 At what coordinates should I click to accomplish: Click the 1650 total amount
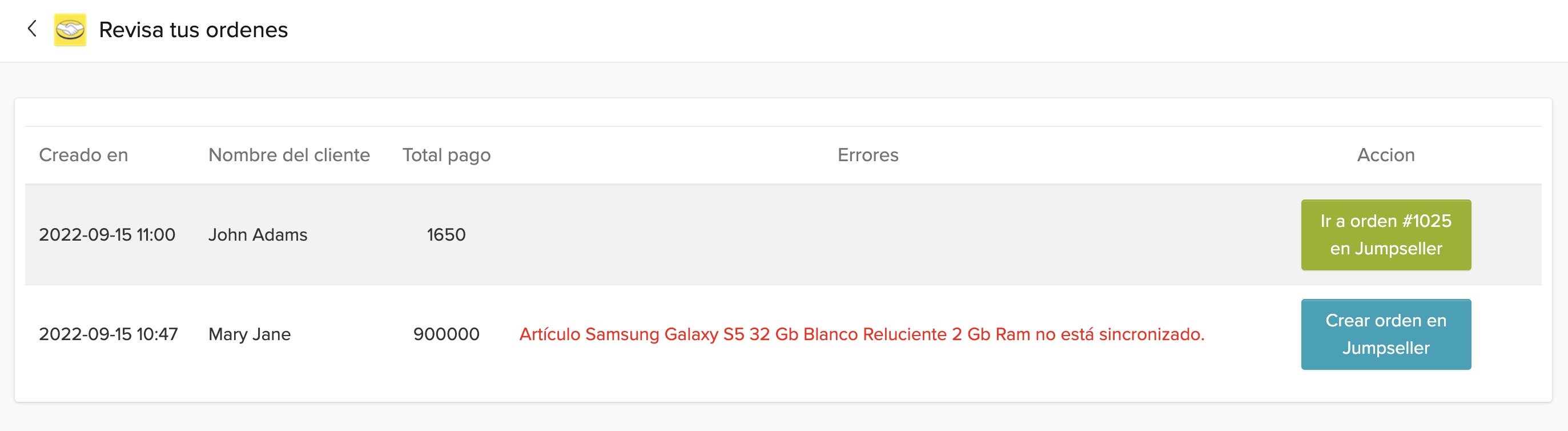446,235
